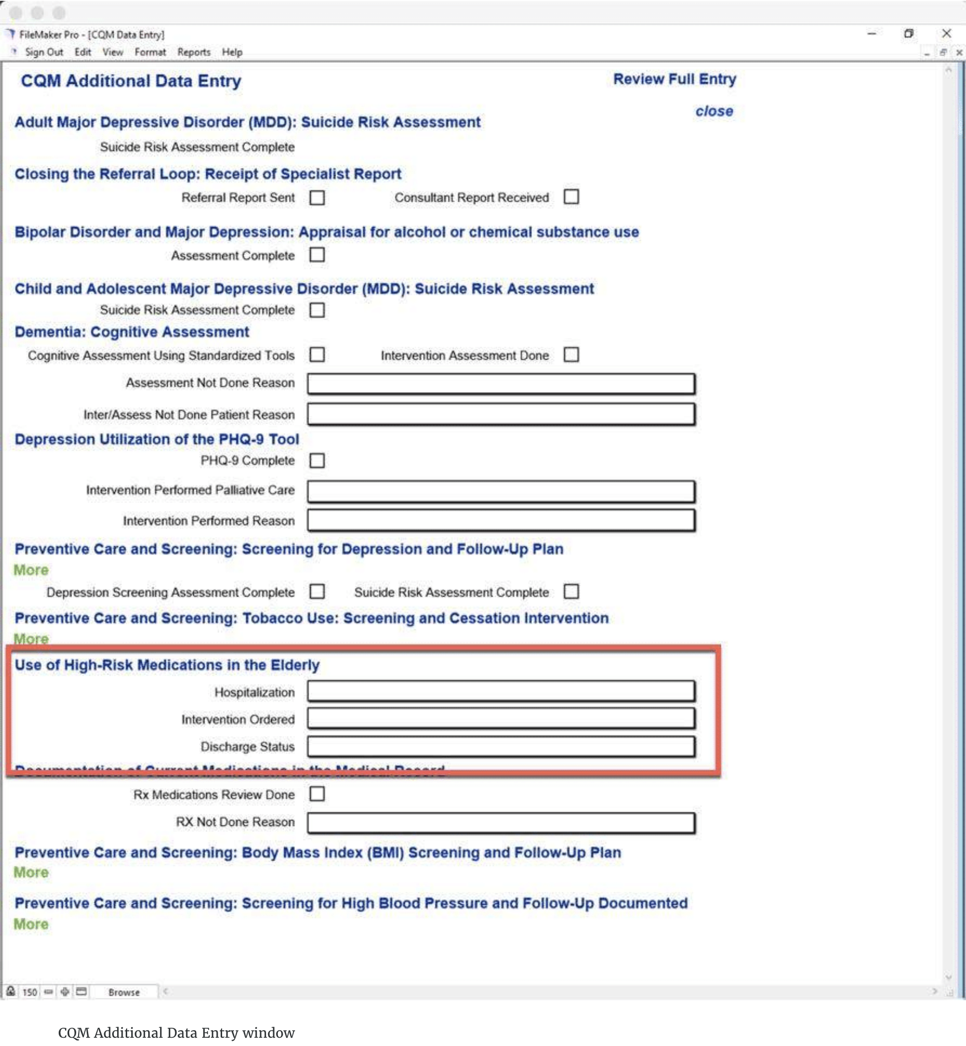Click into the Hospitalization input field
Viewport: 966px width, 1046px height.
[x=500, y=692]
